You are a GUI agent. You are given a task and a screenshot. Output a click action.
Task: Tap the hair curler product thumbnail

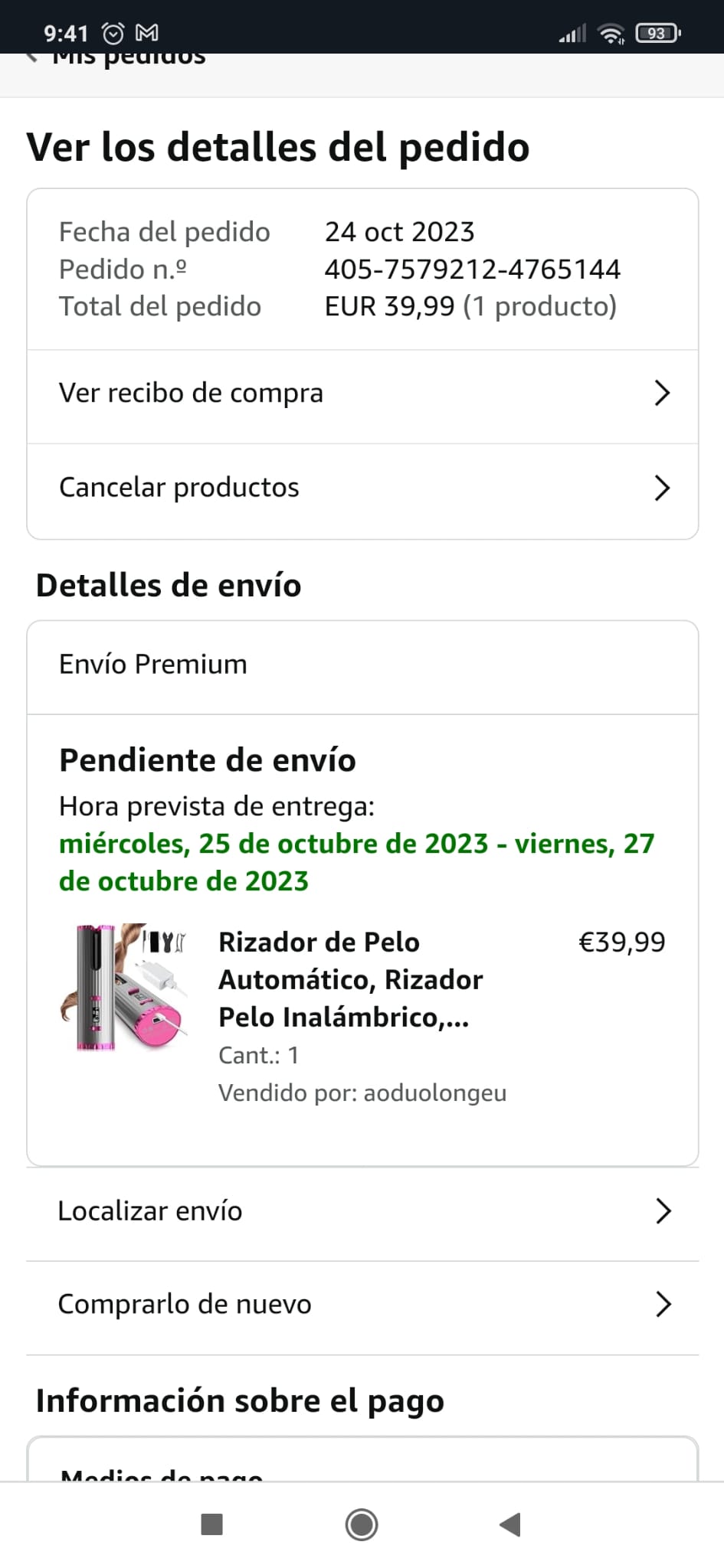pos(124,987)
